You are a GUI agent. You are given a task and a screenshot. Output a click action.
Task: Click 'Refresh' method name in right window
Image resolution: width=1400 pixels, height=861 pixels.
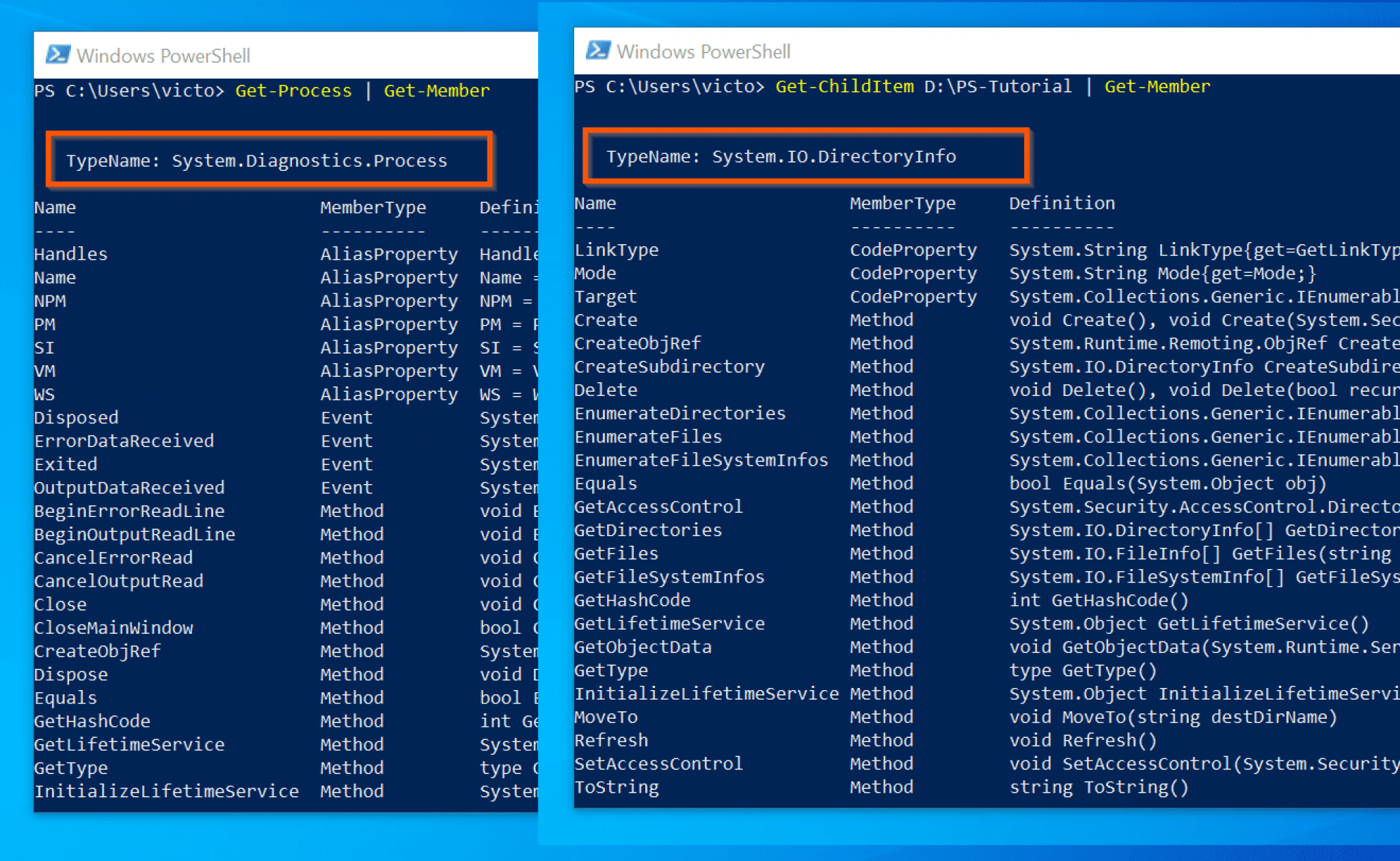[x=611, y=741]
